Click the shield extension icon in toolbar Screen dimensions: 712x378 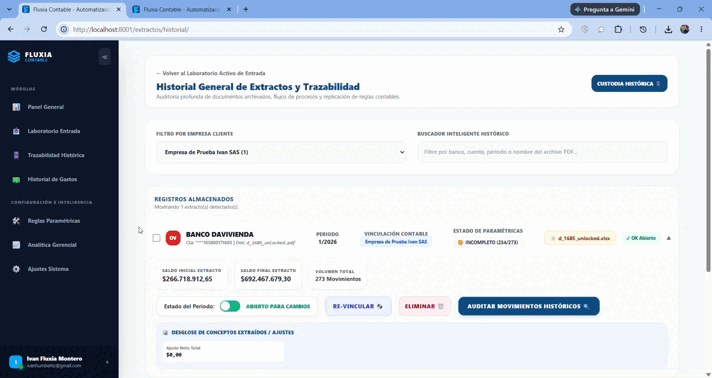(x=584, y=29)
